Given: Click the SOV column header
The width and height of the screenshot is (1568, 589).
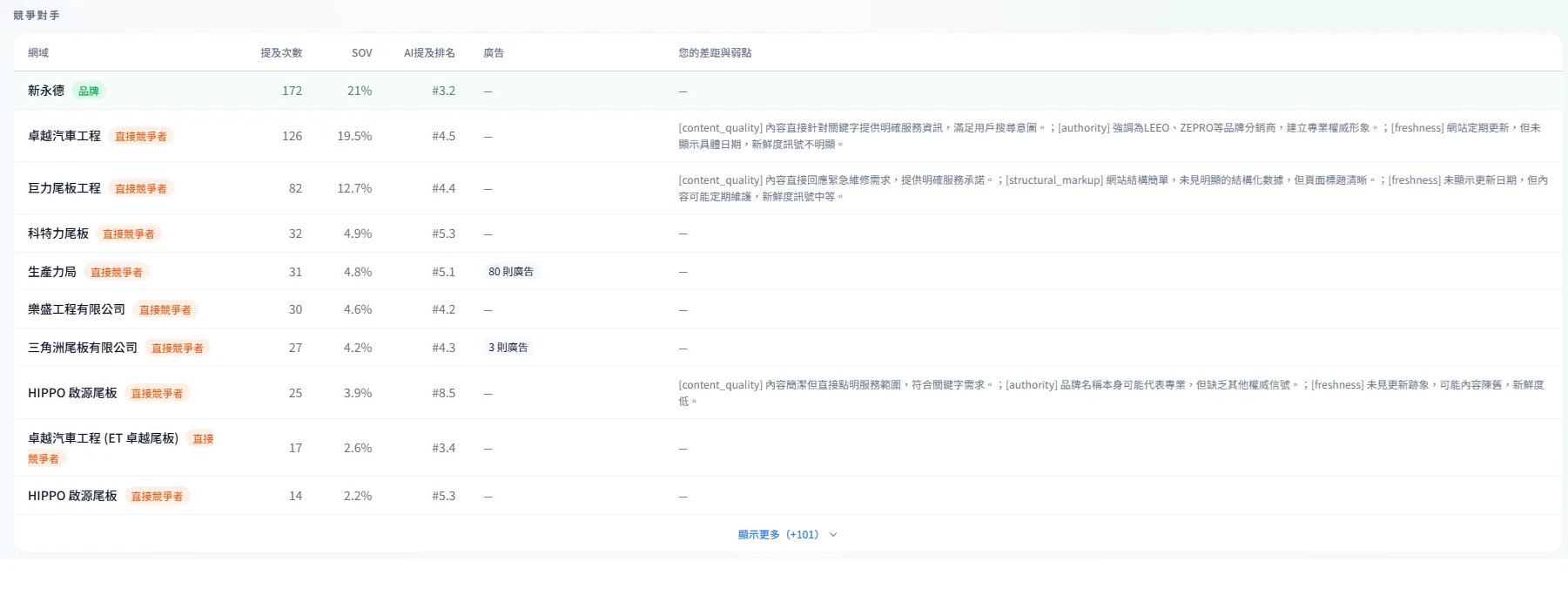Looking at the screenshot, I should [361, 53].
